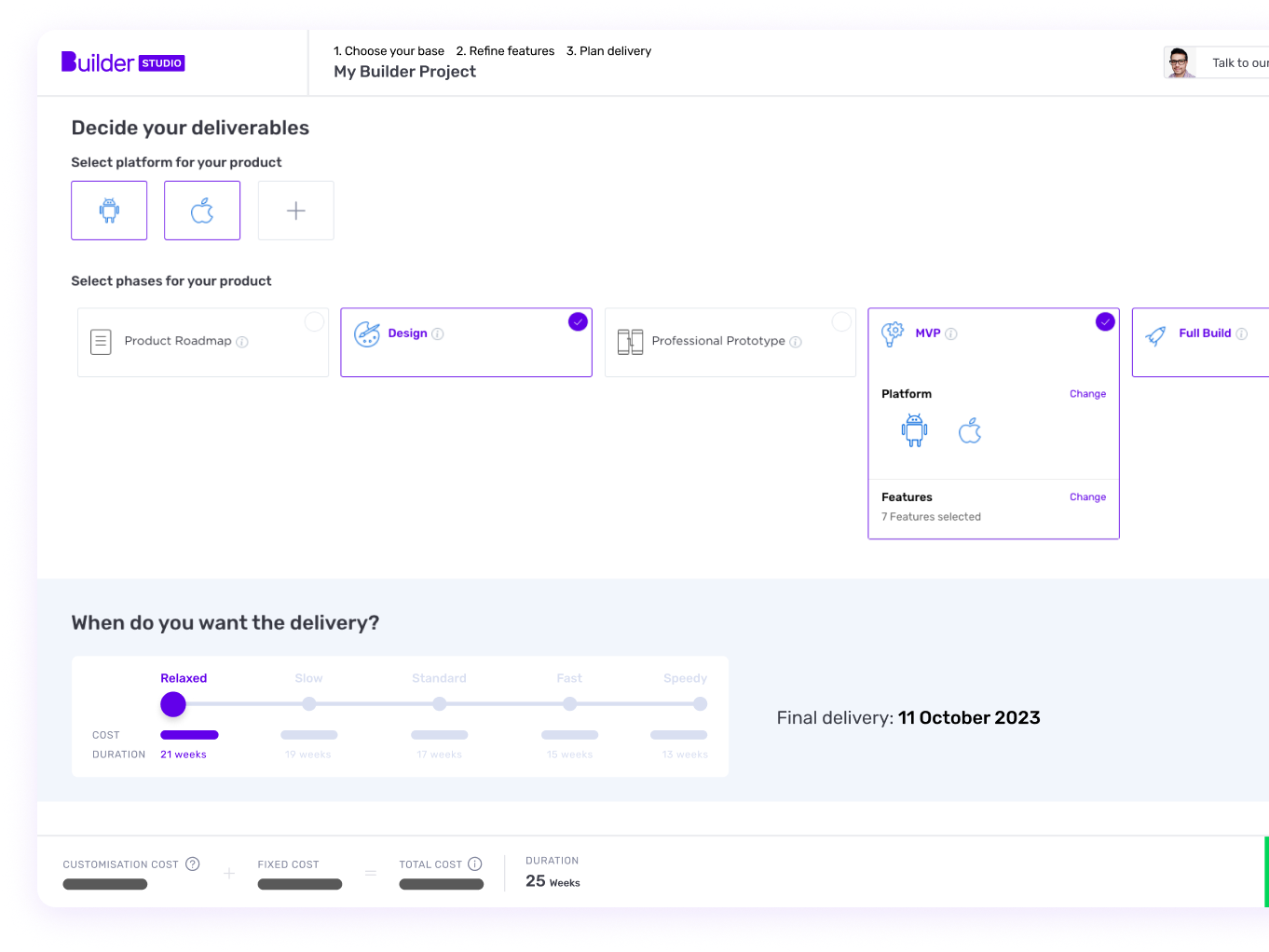Click the Builder Studio logo

(122, 61)
